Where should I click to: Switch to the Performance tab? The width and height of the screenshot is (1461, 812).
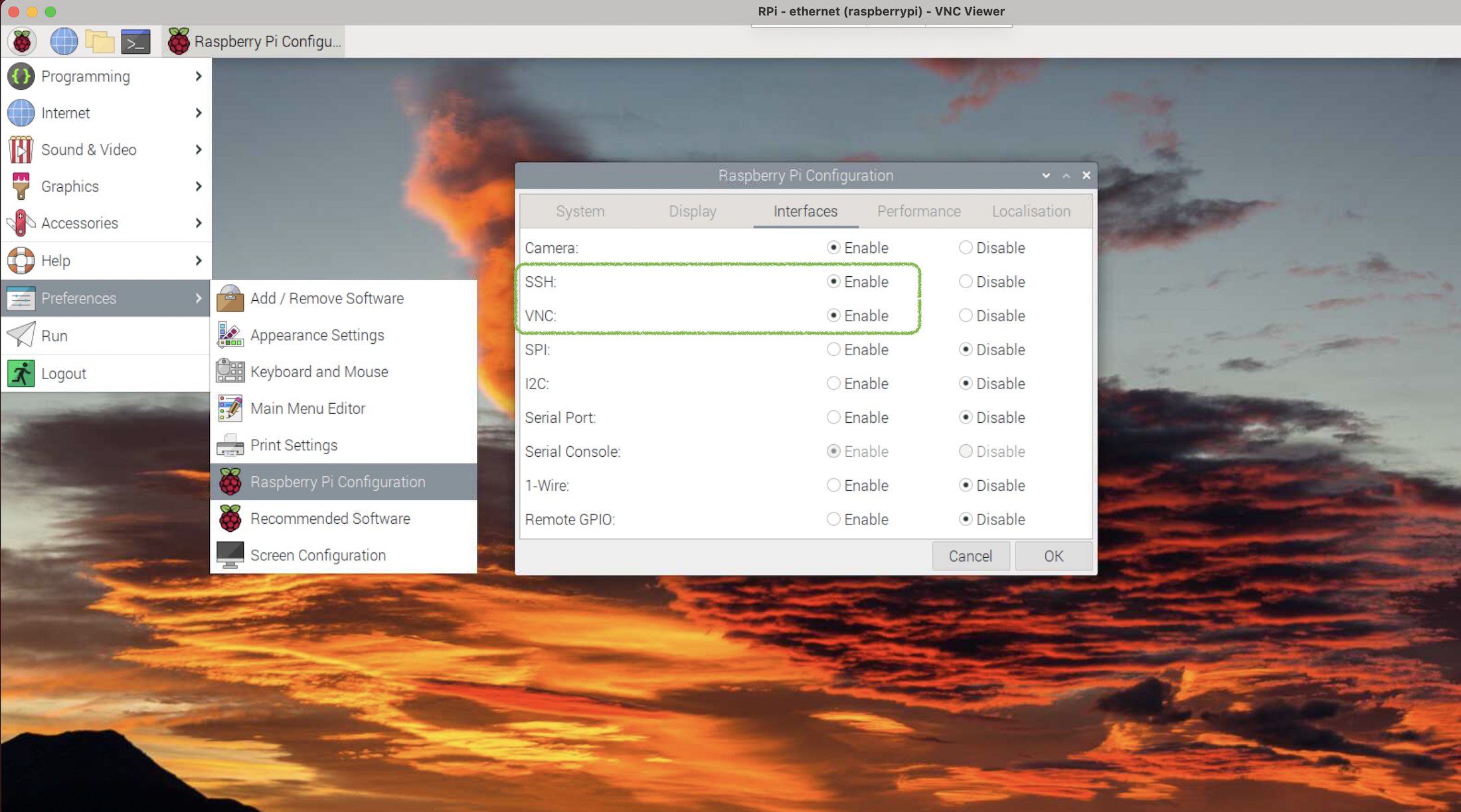point(918,211)
